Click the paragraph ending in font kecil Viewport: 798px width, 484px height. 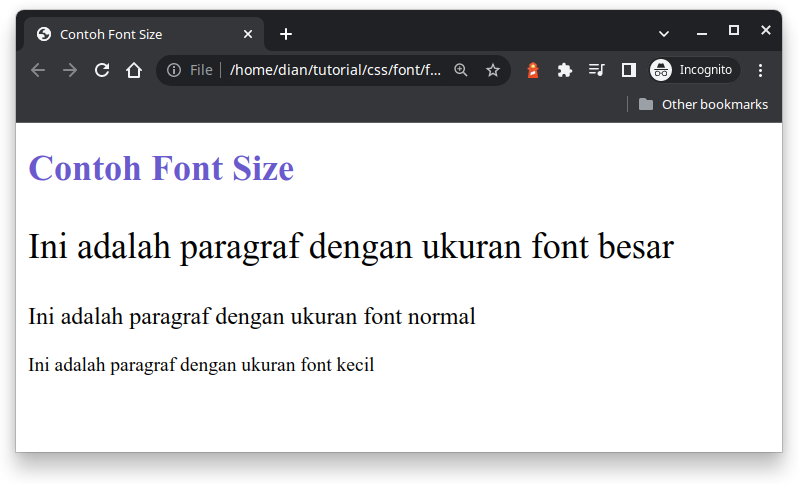pos(201,365)
